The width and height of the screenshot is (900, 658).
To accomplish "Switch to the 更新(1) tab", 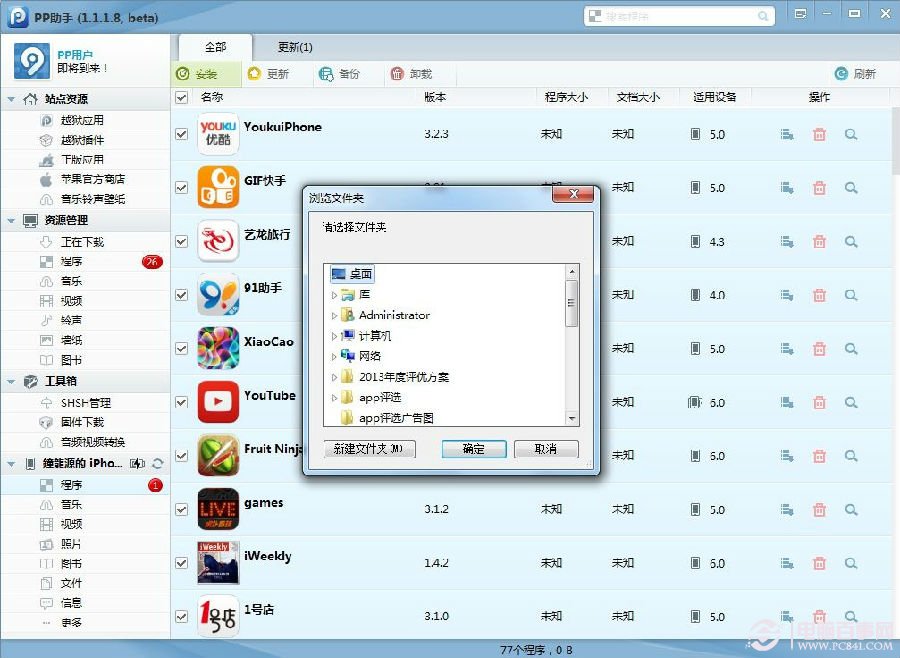I will tap(295, 47).
